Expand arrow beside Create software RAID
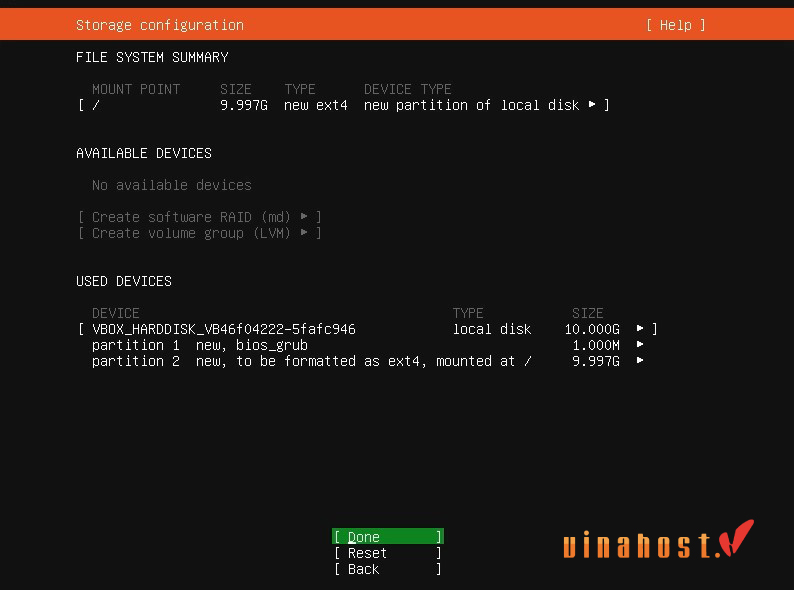 tap(304, 217)
